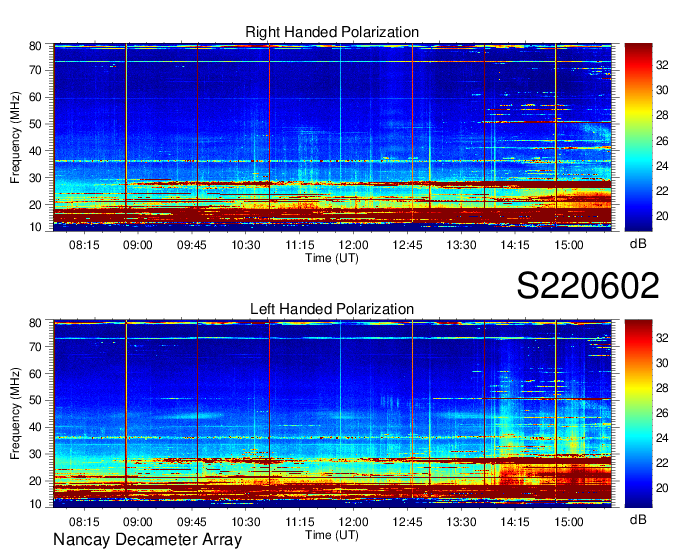
Task: Click the "50" frequency tick of the Right Handed plot
Action: pyautogui.click(x=35, y=124)
